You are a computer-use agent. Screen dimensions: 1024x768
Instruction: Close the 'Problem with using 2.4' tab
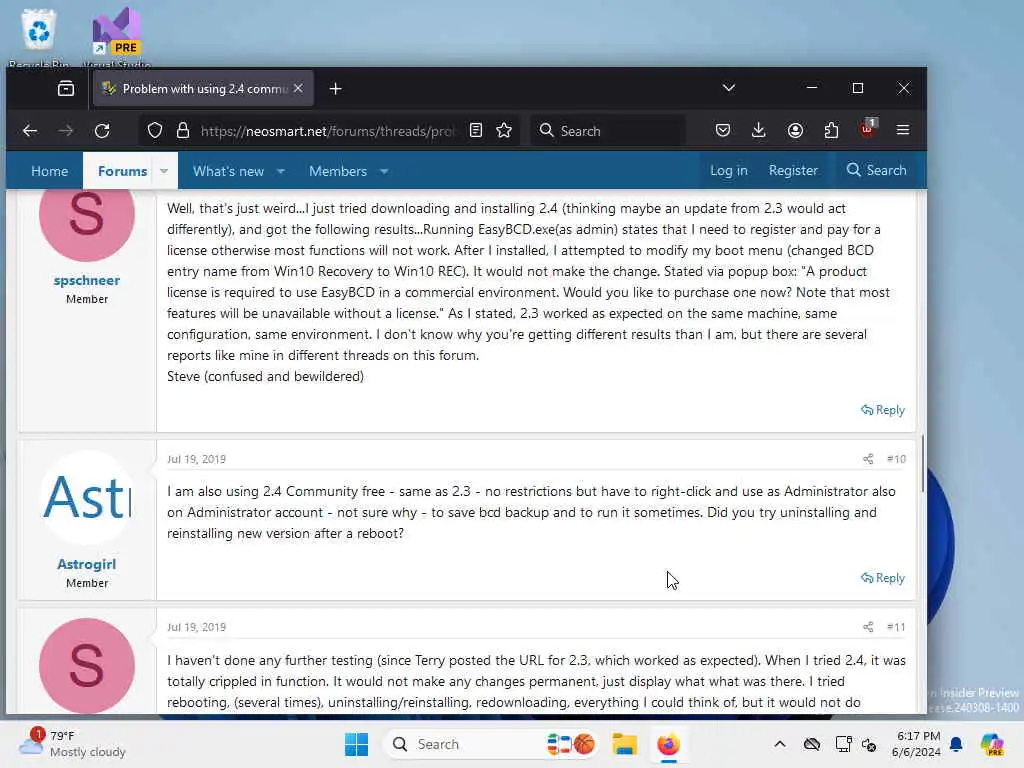click(298, 88)
